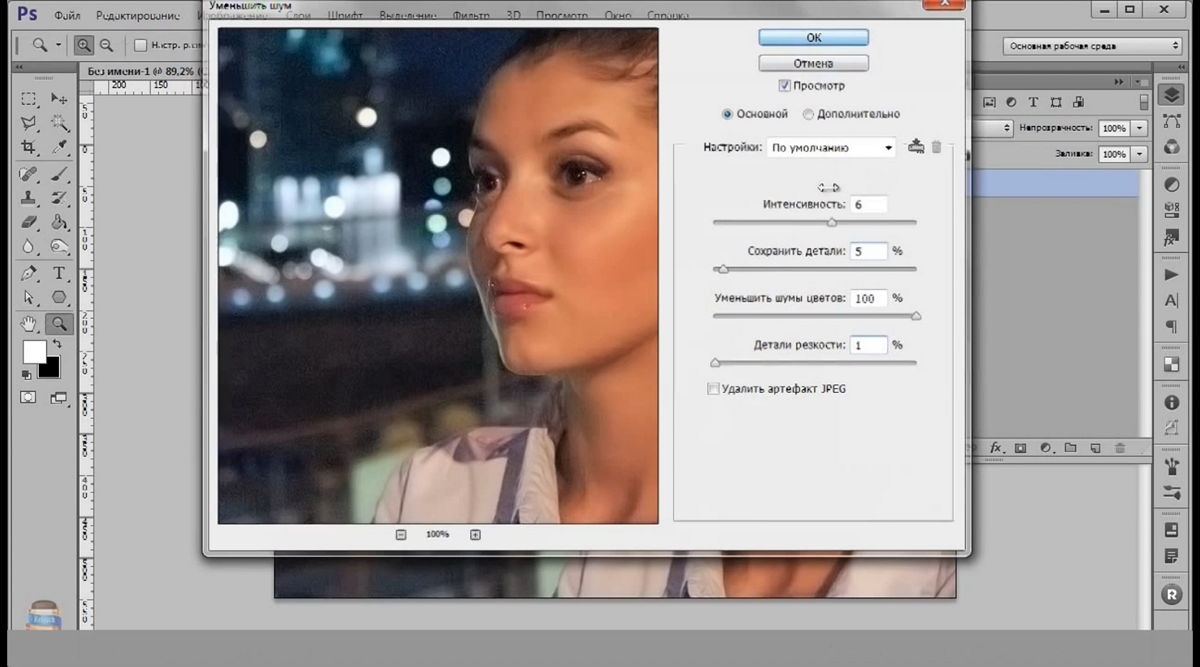Open the Непрозрачность opacity dropdown arrow
The width and height of the screenshot is (1200, 667).
[1140, 128]
